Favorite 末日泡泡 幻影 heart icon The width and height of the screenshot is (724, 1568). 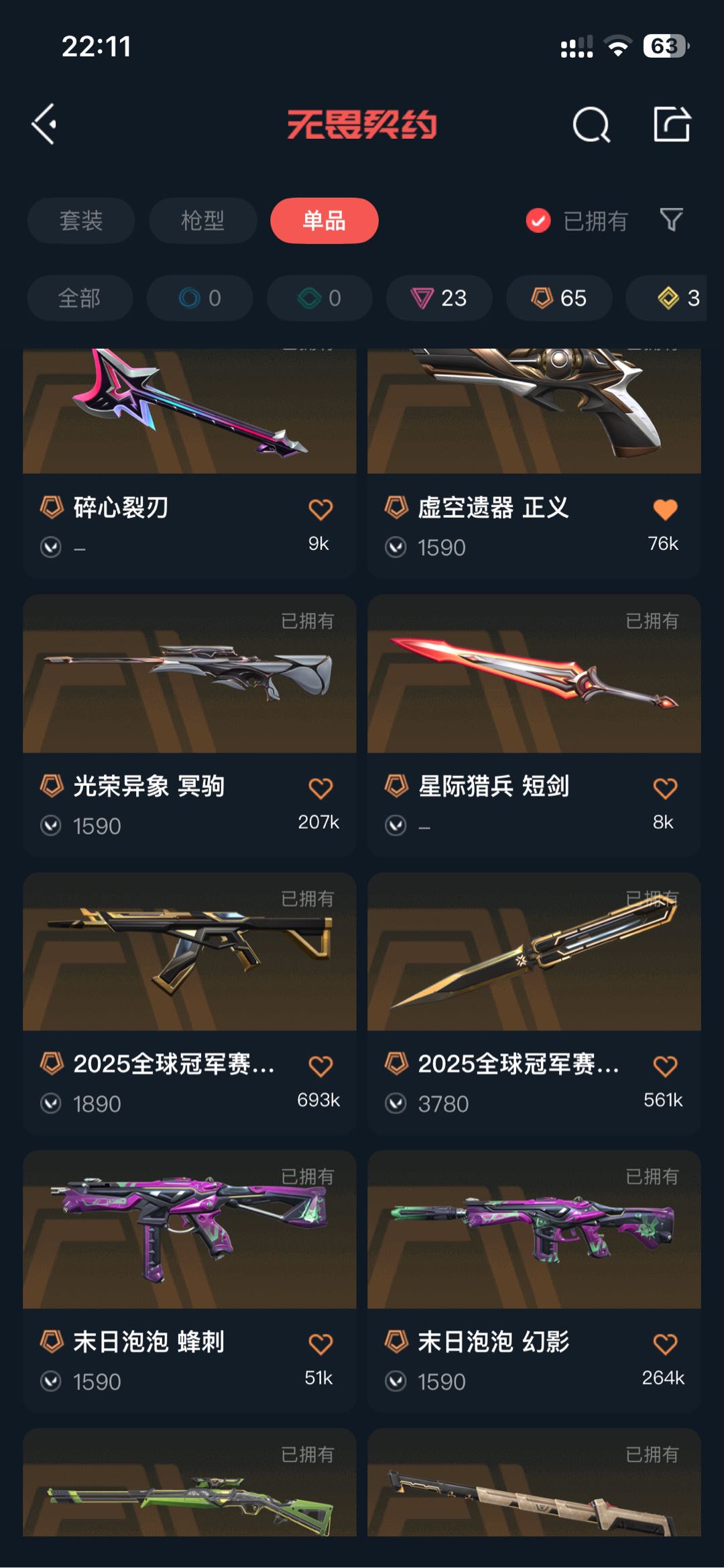[x=665, y=1343]
